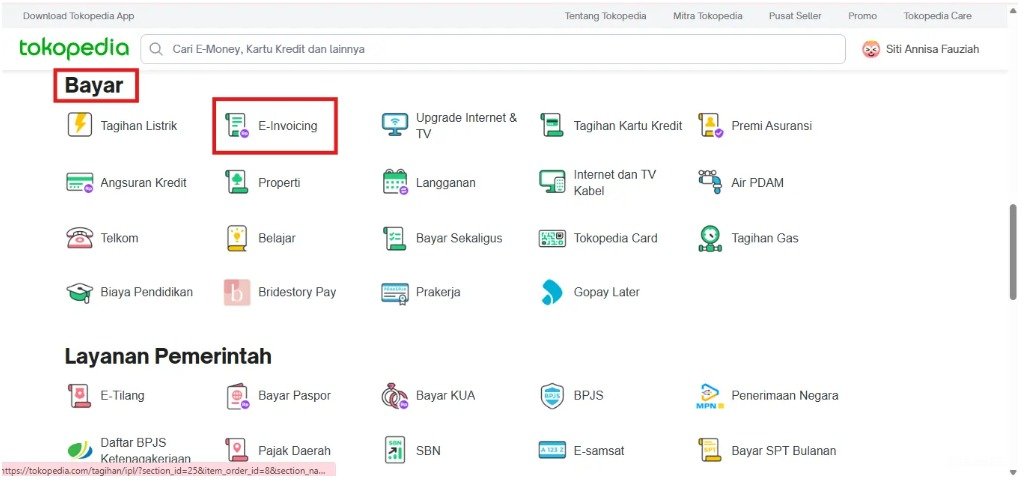Click the Air PDAM label

pos(757,183)
